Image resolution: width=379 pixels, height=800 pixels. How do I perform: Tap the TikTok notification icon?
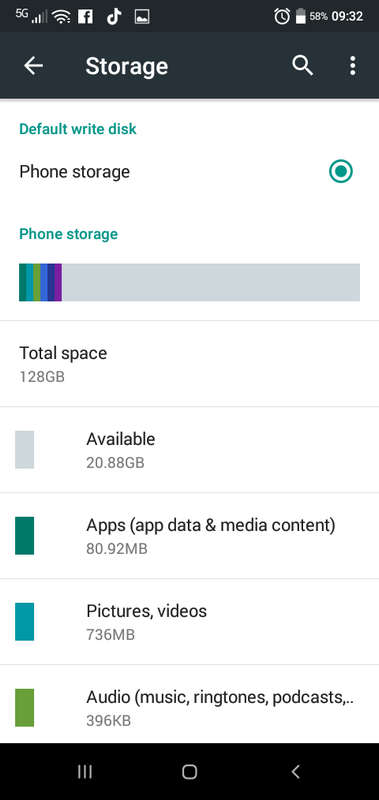[x=114, y=17]
